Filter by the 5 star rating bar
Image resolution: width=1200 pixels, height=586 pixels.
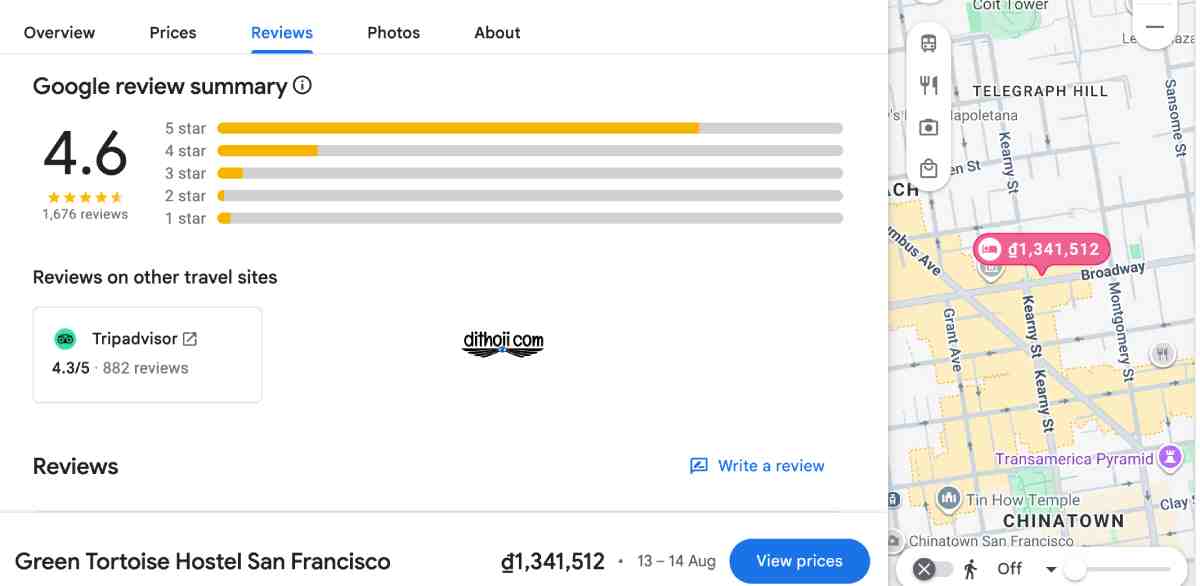(504, 128)
